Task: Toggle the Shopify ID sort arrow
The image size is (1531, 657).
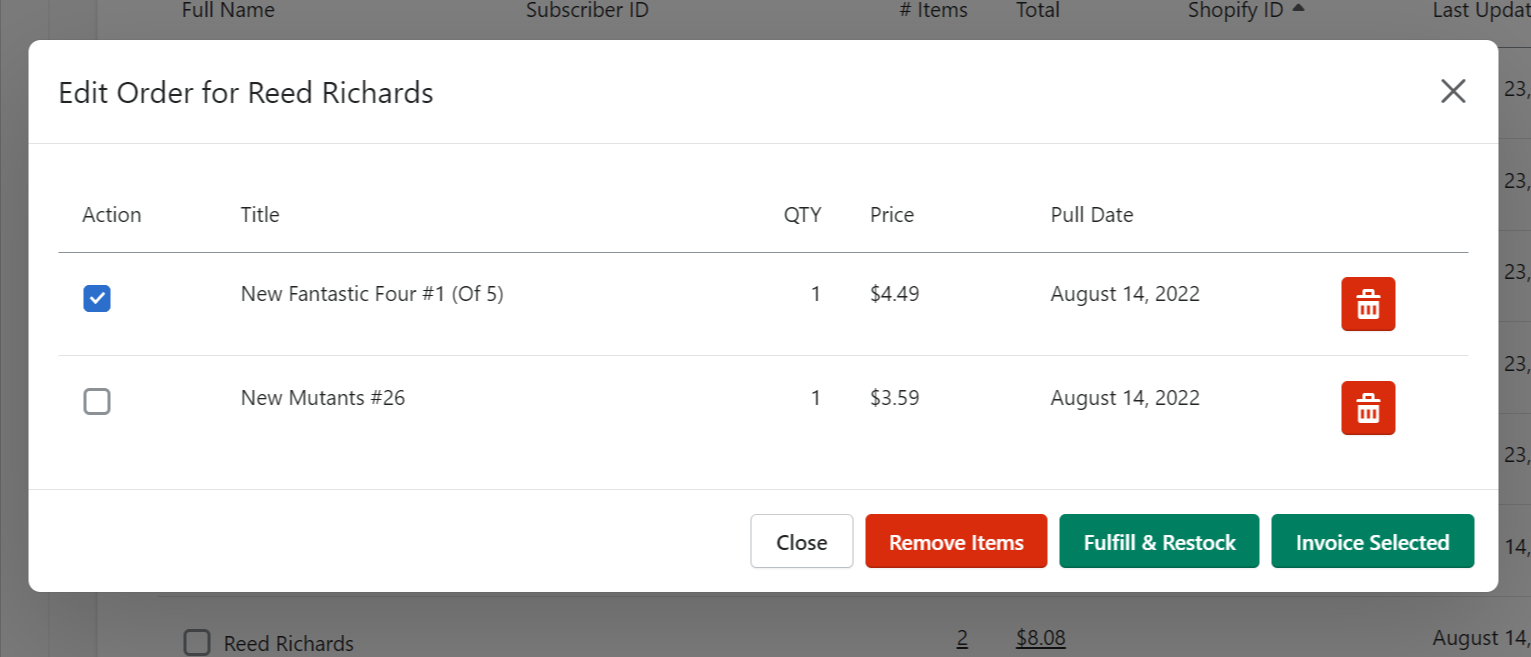Action: (x=1298, y=9)
